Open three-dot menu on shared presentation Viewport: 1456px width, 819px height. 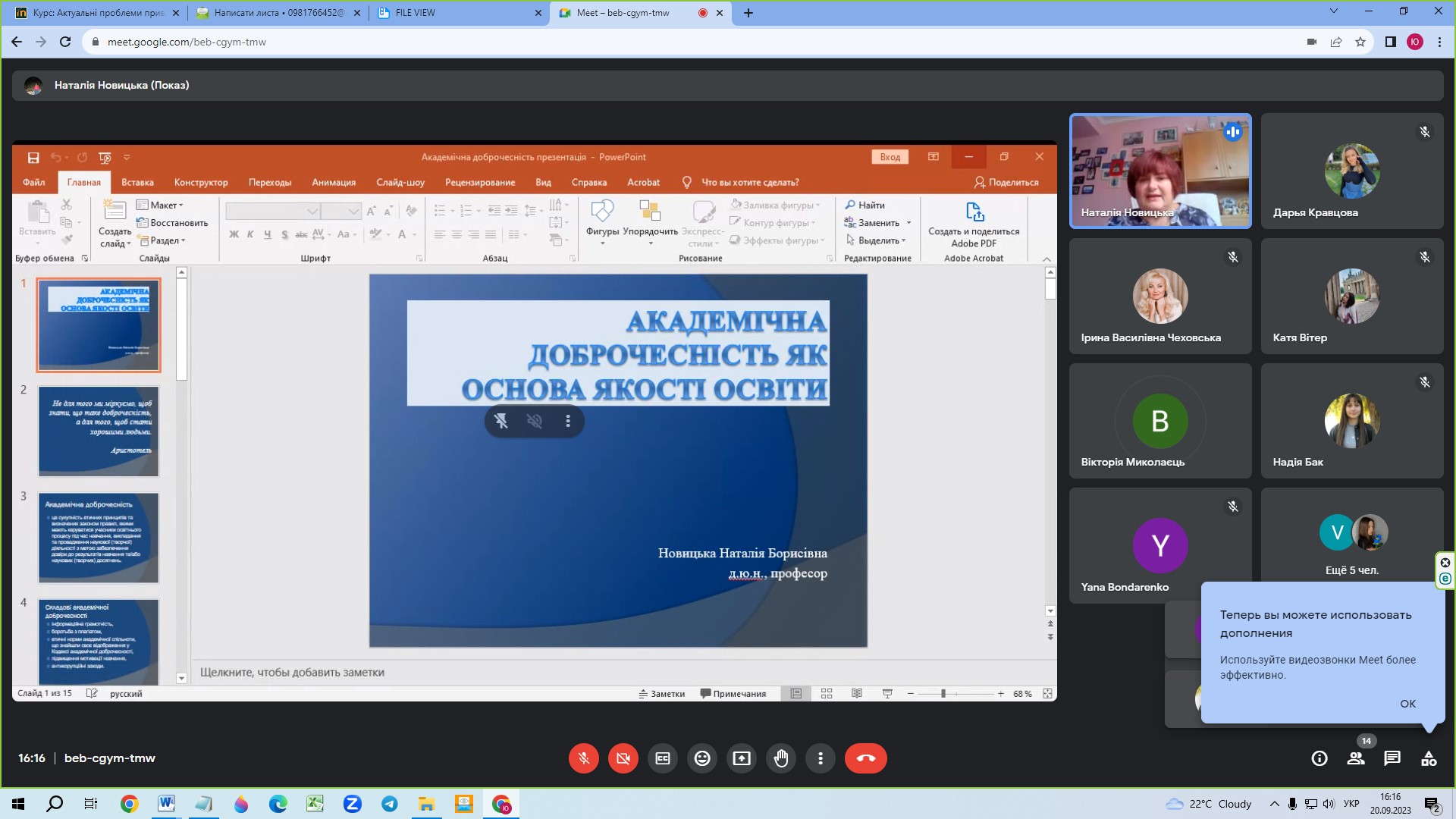568,421
